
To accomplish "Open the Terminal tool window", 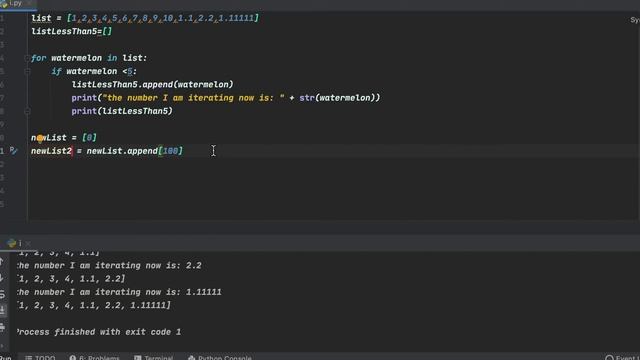I will click(x=153, y=358).
